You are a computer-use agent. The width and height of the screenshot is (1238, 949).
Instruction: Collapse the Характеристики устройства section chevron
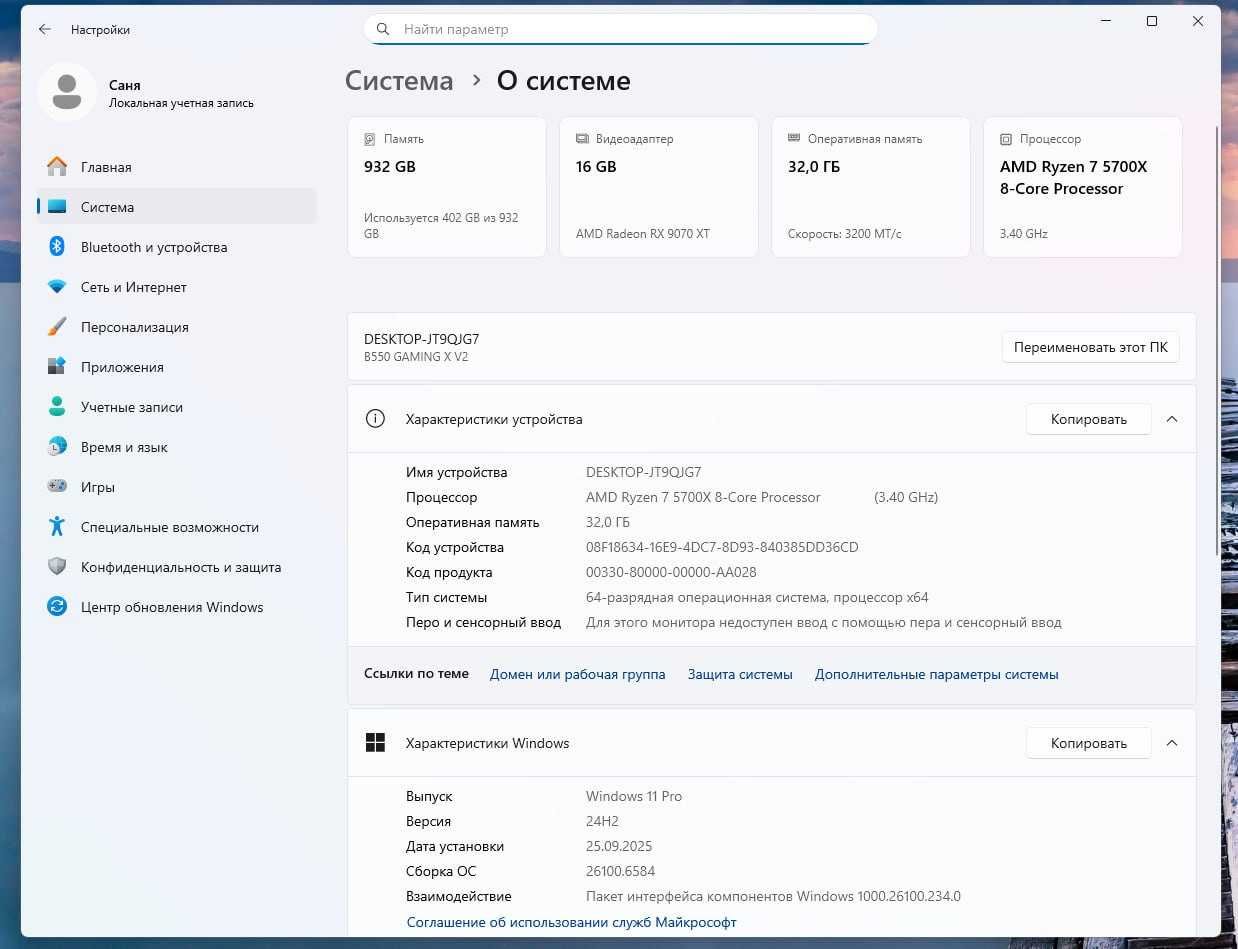(x=1172, y=419)
